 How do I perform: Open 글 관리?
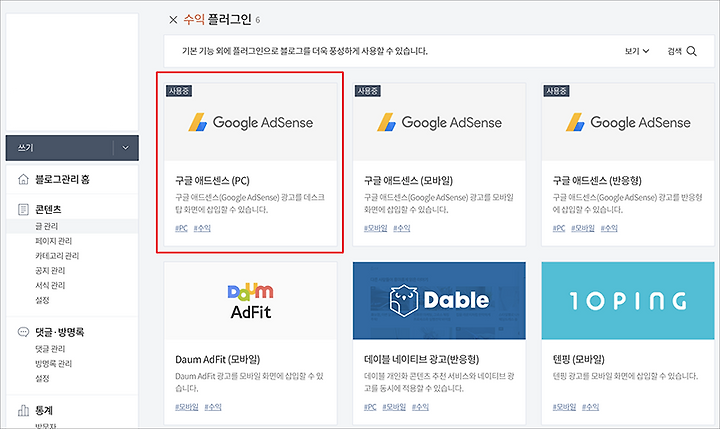46,226
